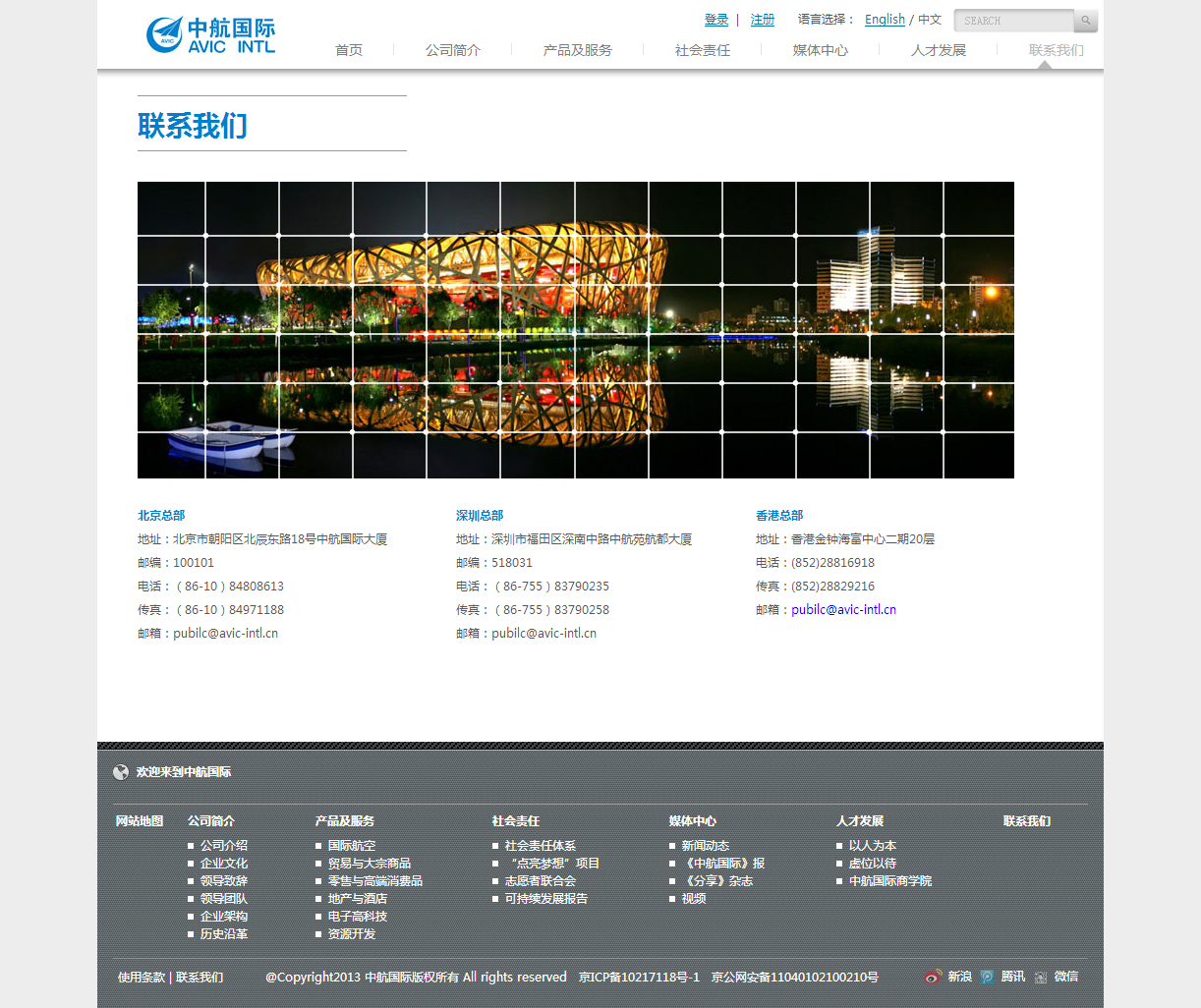Click the WeChat 微信 QR icon
Screen dimensions: 1201x1008
pyautogui.click(x=1041, y=977)
